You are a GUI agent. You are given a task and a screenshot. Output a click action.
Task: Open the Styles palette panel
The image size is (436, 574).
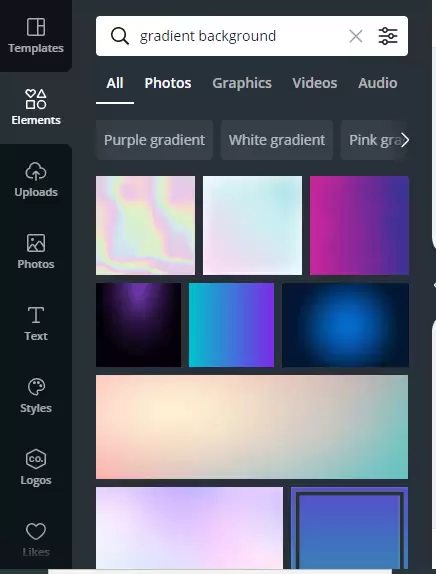[36, 396]
